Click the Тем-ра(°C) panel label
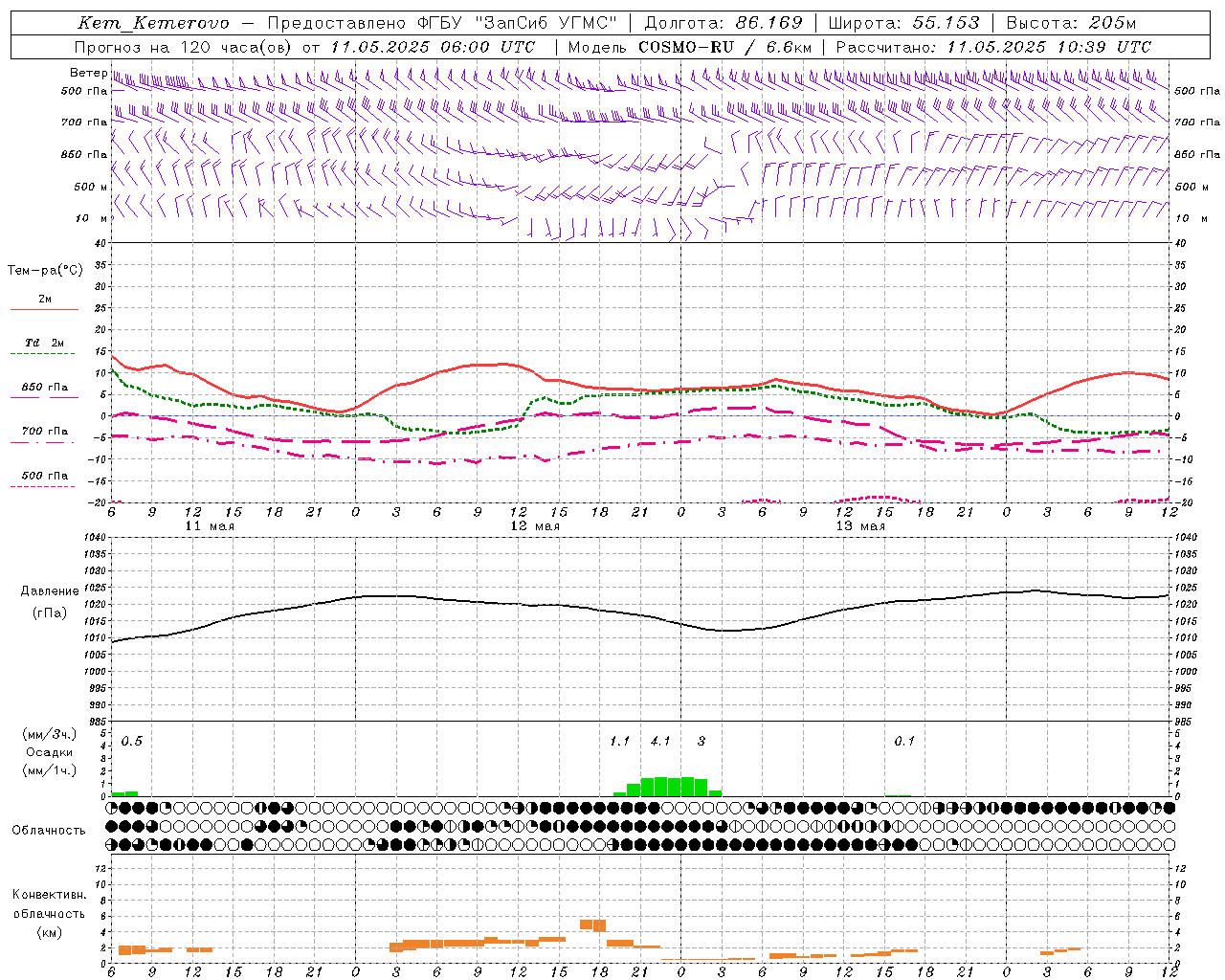This screenshot has width=1225, height=980. [45, 271]
